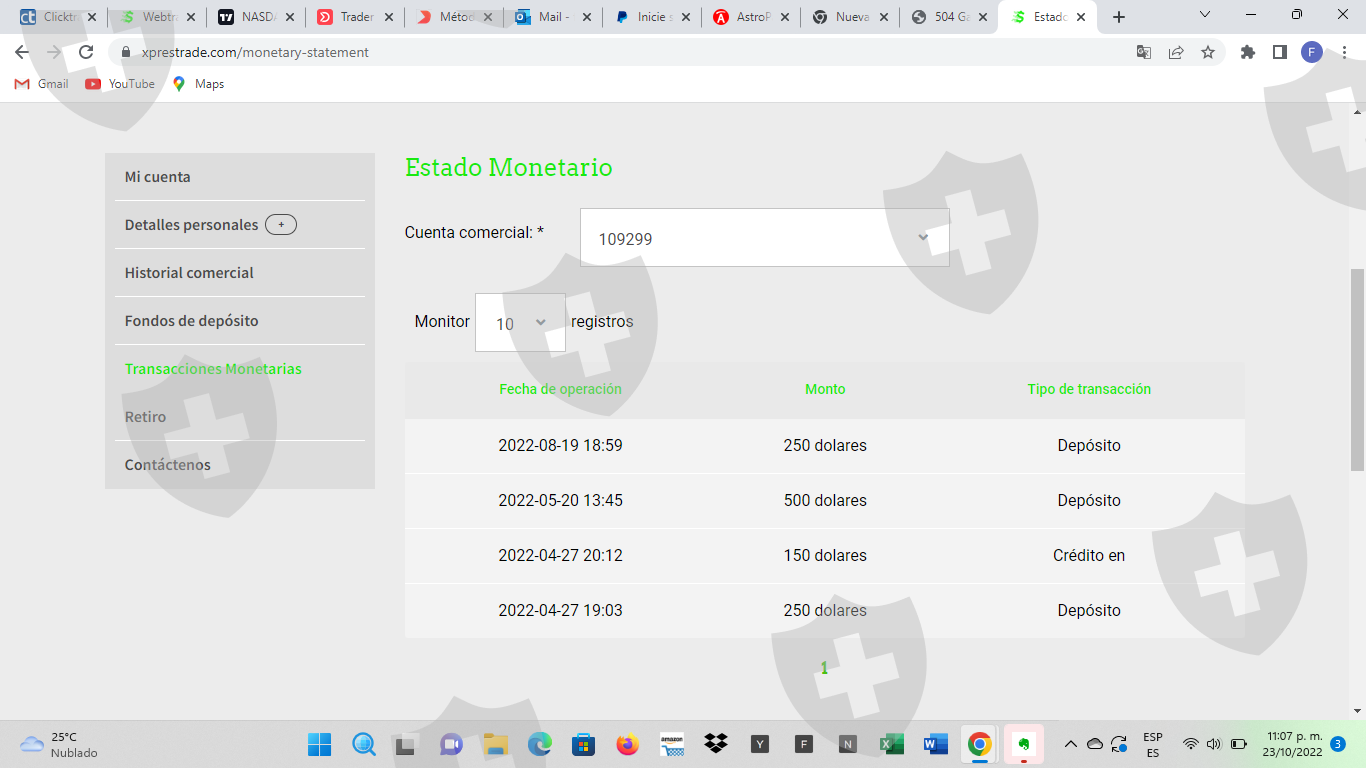Open the Chrome three-dot menu
Screen dimensions: 1366x768
click(x=1344, y=52)
